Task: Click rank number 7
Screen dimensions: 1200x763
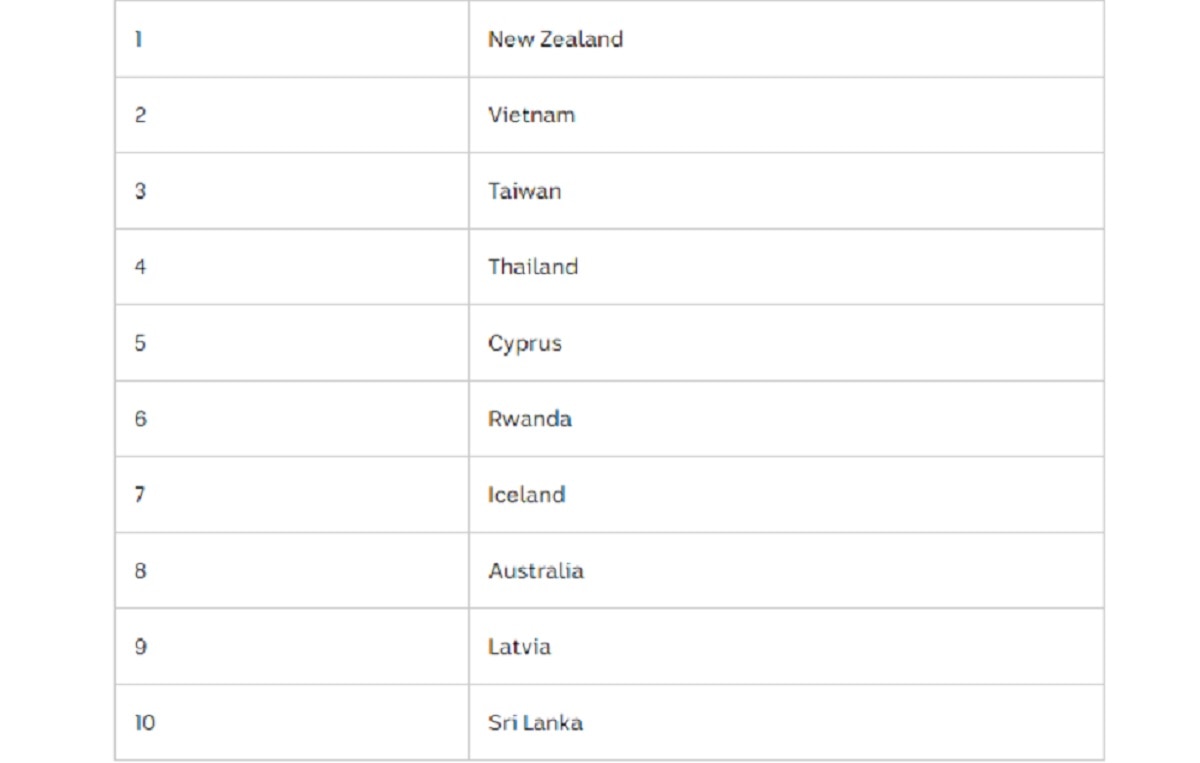Action: click(x=140, y=495)
